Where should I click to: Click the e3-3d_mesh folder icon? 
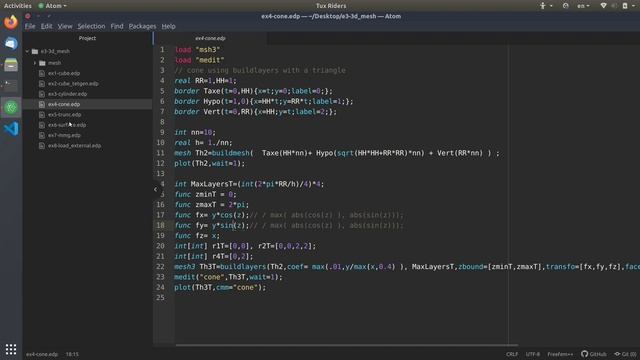[x=35, y=51]
